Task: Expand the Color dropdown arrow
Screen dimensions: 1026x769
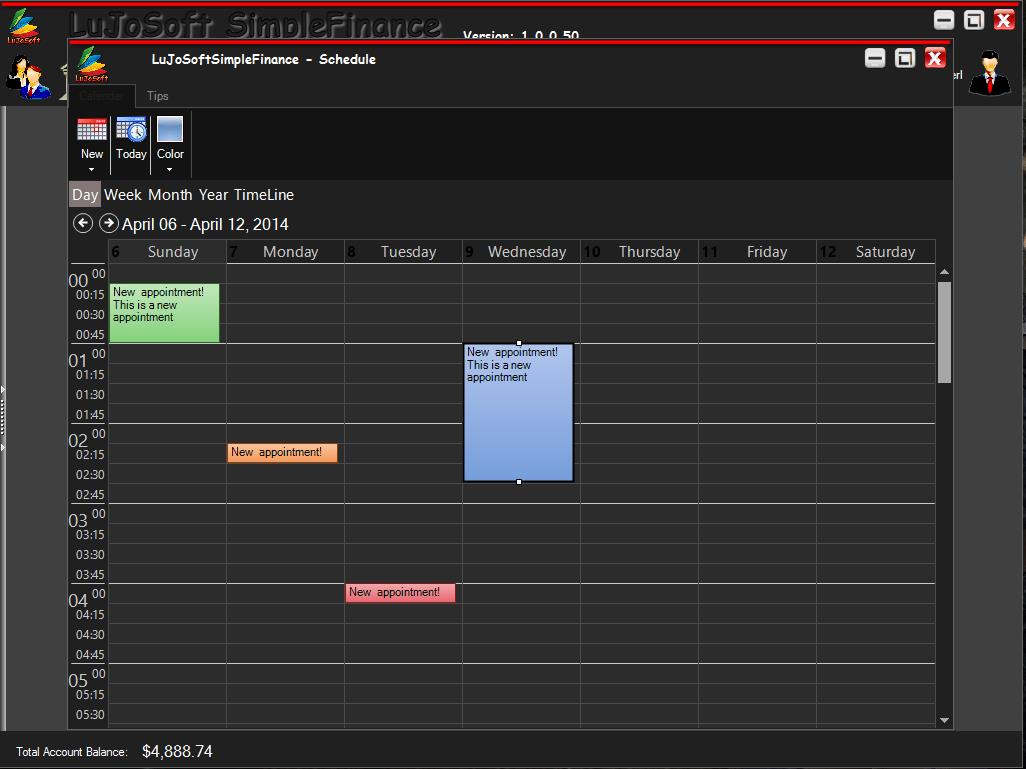Action: tap(169, 170)
